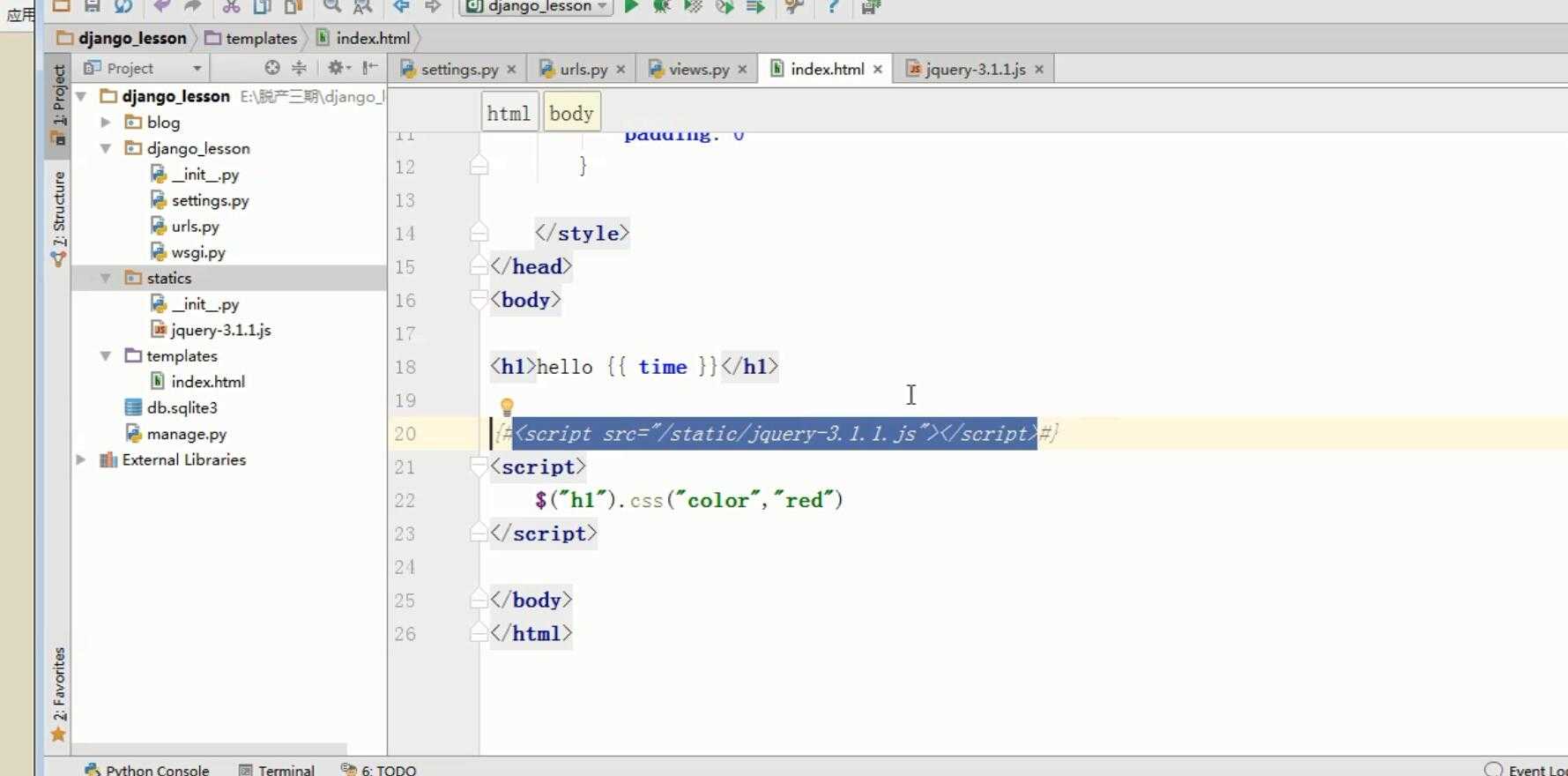1568x776 pixels.
Task: Open the Project panel gear settings
Action: [x=338, y=68]
